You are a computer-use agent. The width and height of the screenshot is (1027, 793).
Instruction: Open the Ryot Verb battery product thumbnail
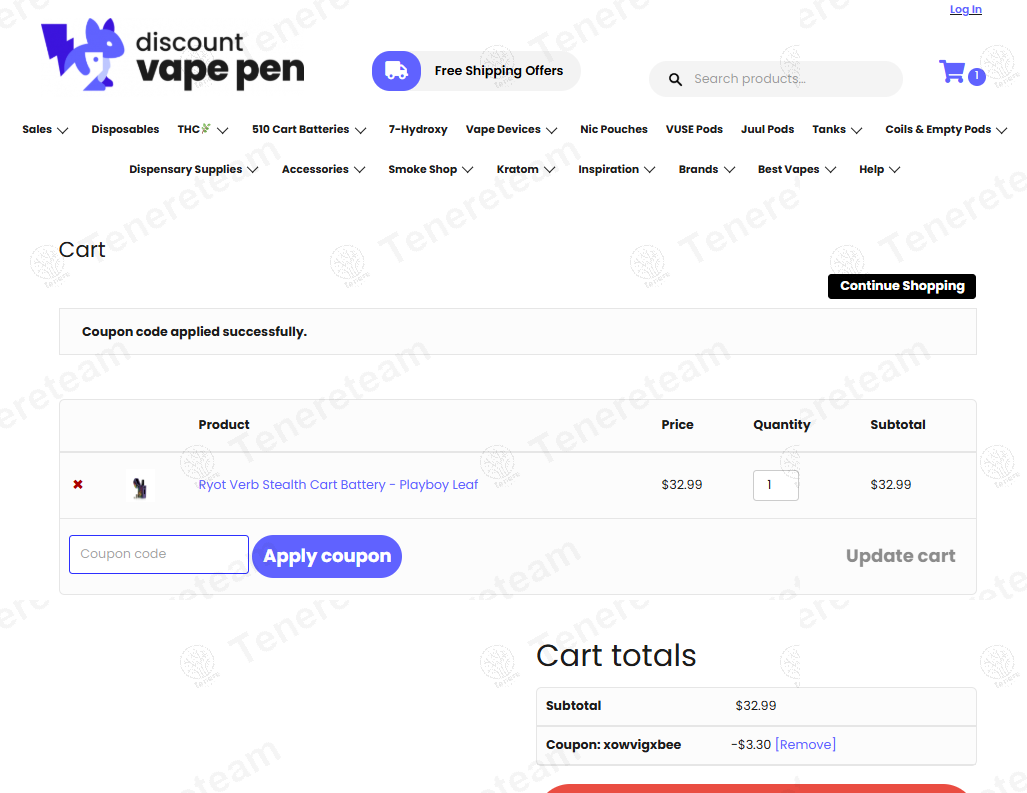141,486
